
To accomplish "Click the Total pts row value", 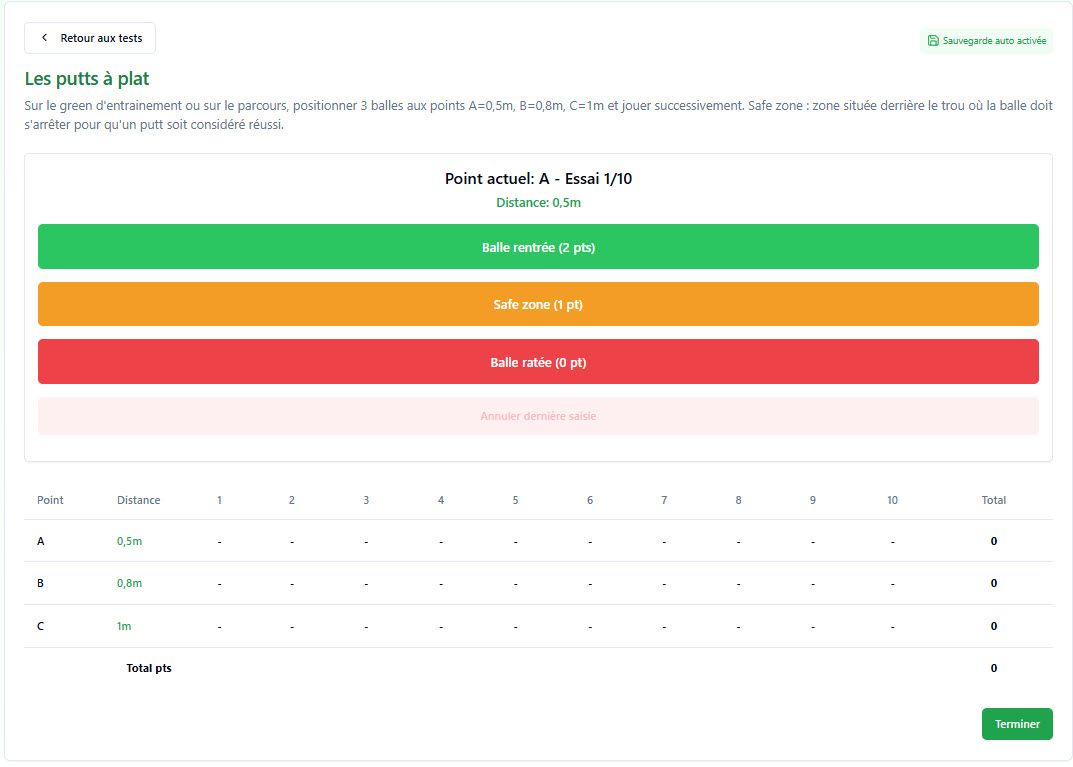I will (x=994, y=668).
